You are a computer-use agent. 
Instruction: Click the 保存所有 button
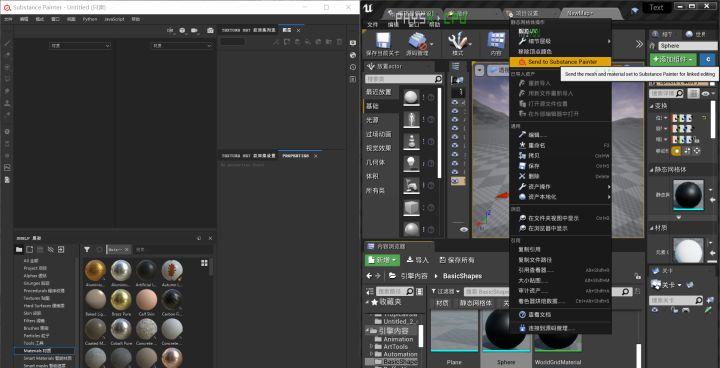(x=456, y=260)
